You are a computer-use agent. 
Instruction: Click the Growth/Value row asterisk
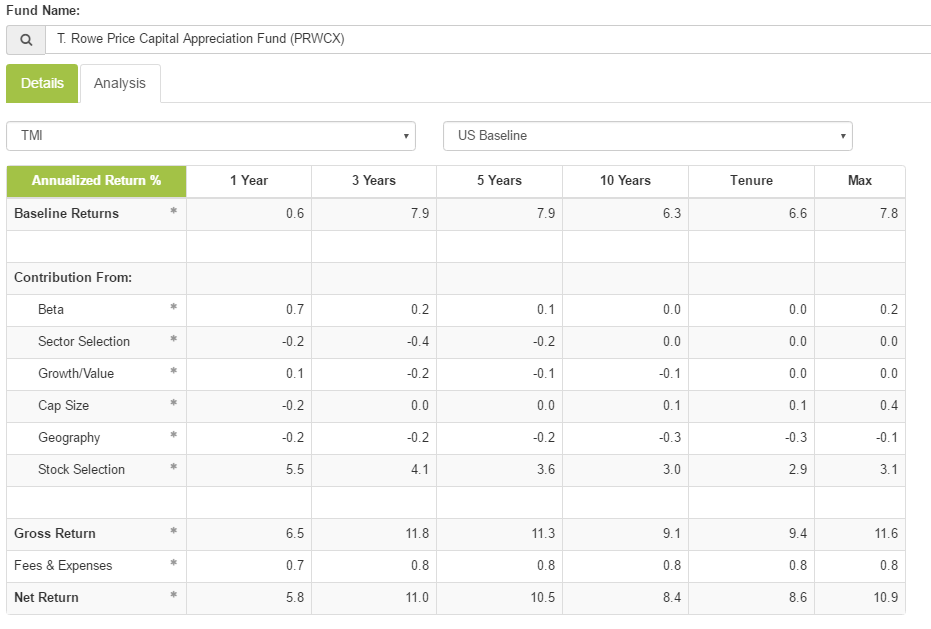(x=174, y=372)
